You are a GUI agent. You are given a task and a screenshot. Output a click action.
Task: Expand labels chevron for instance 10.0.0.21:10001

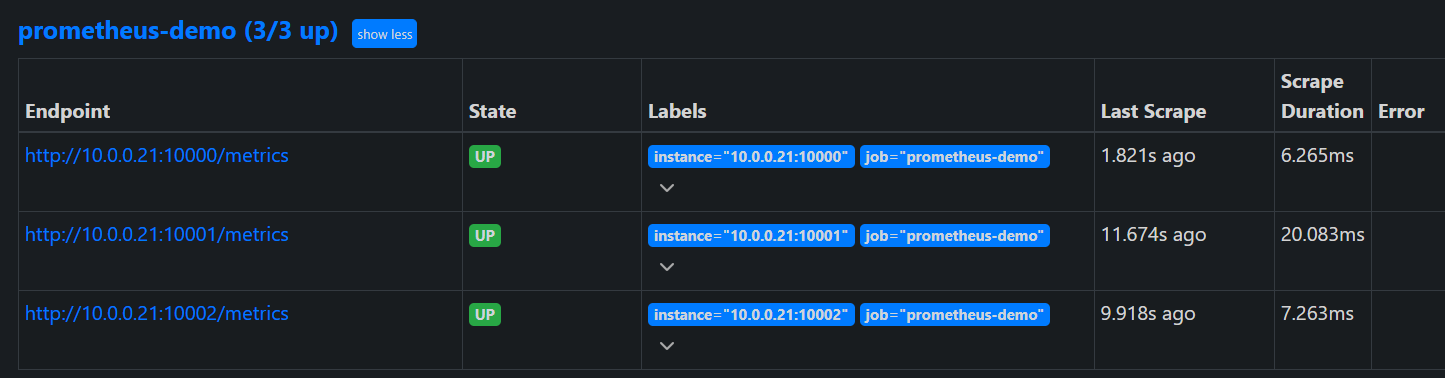pyautogui.click(x=667, y=267)
